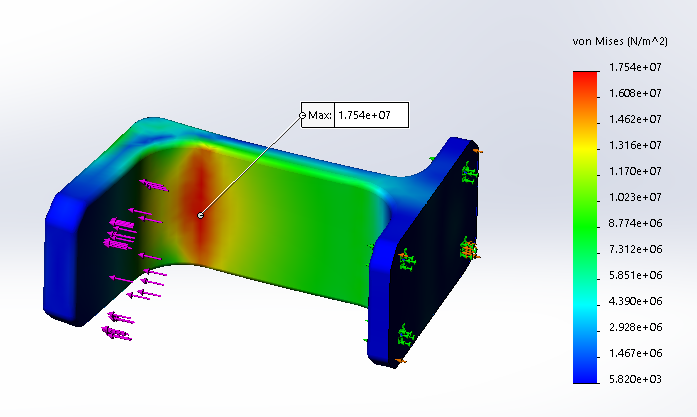Screen dimensions: 697x417
Task: Click the von Mises (N/m^2) legend title
Action: pos(620,41)
